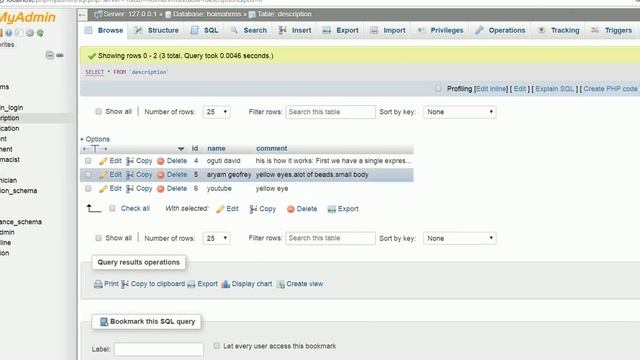Tick the Check all checkbox
The height and width of the screenshot is (360, 640).
click(x=112, y=209)
